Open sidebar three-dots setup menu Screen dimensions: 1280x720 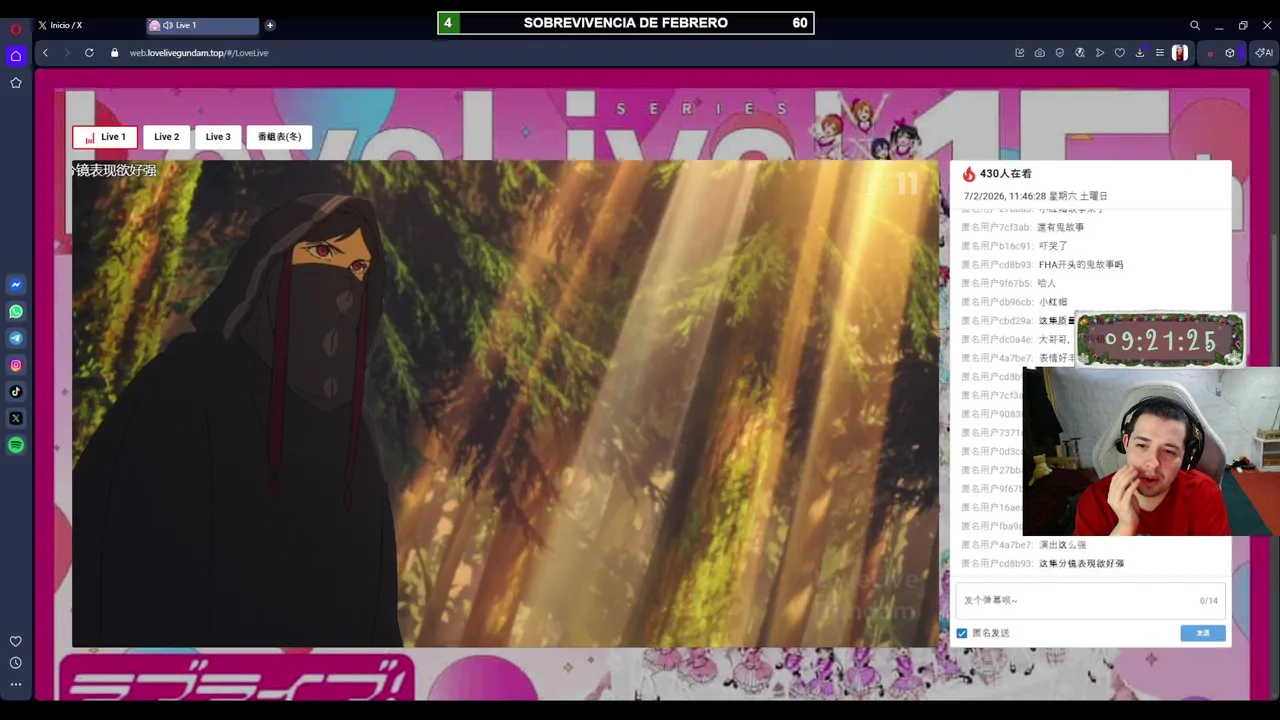tap(16, 685)
